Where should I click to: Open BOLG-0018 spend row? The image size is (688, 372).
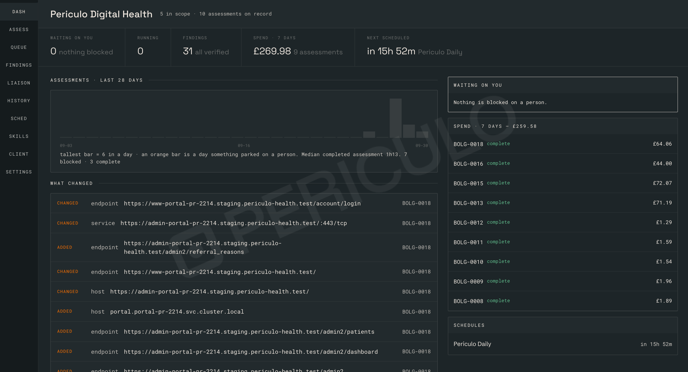(563, 144)
